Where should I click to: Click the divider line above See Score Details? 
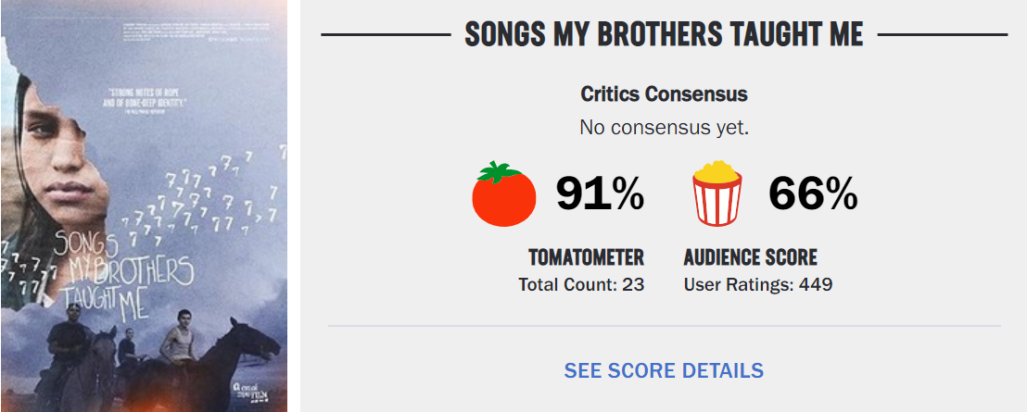click(664, 326)
